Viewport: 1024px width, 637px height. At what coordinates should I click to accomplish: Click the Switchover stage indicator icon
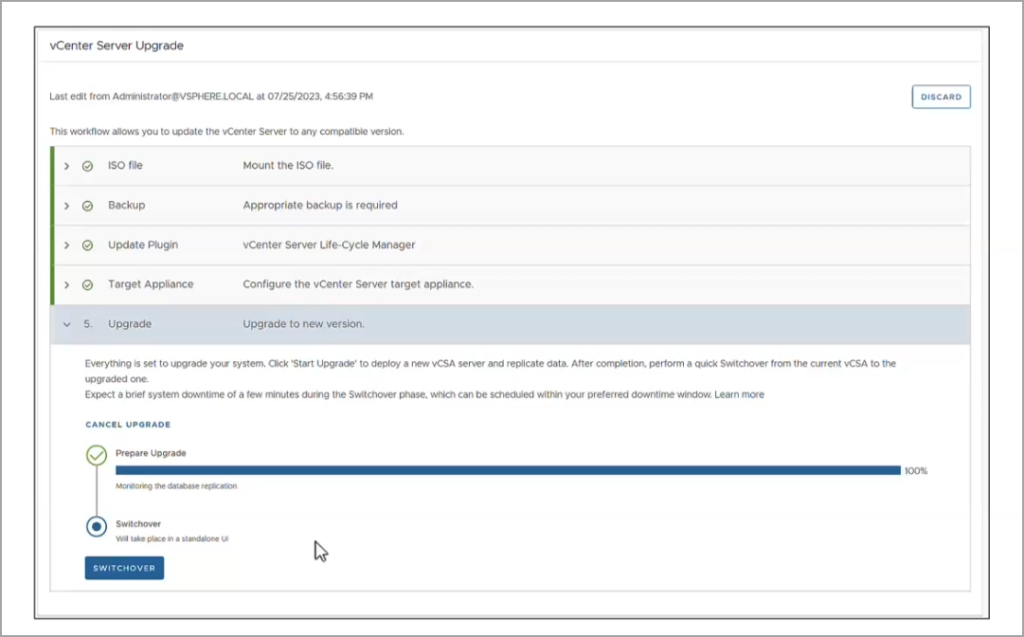96,526
